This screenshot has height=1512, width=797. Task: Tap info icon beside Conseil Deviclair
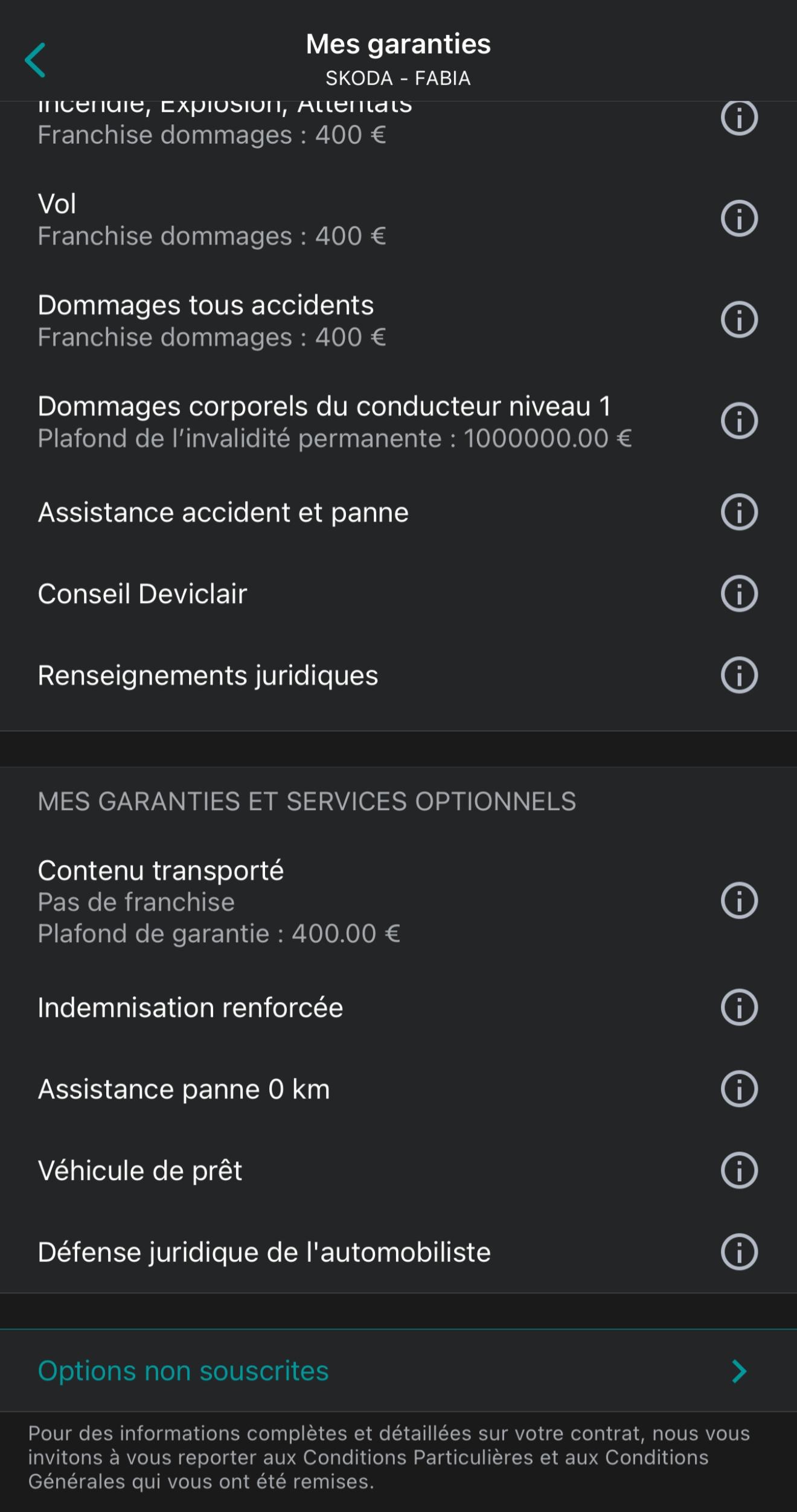(739, 594)
